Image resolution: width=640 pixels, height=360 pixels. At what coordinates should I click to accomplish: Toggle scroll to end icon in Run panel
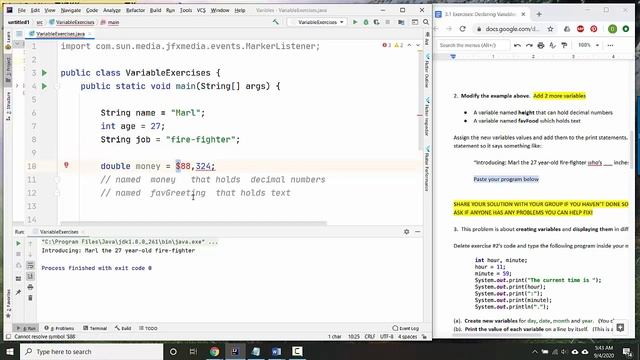tap(30, 276)
